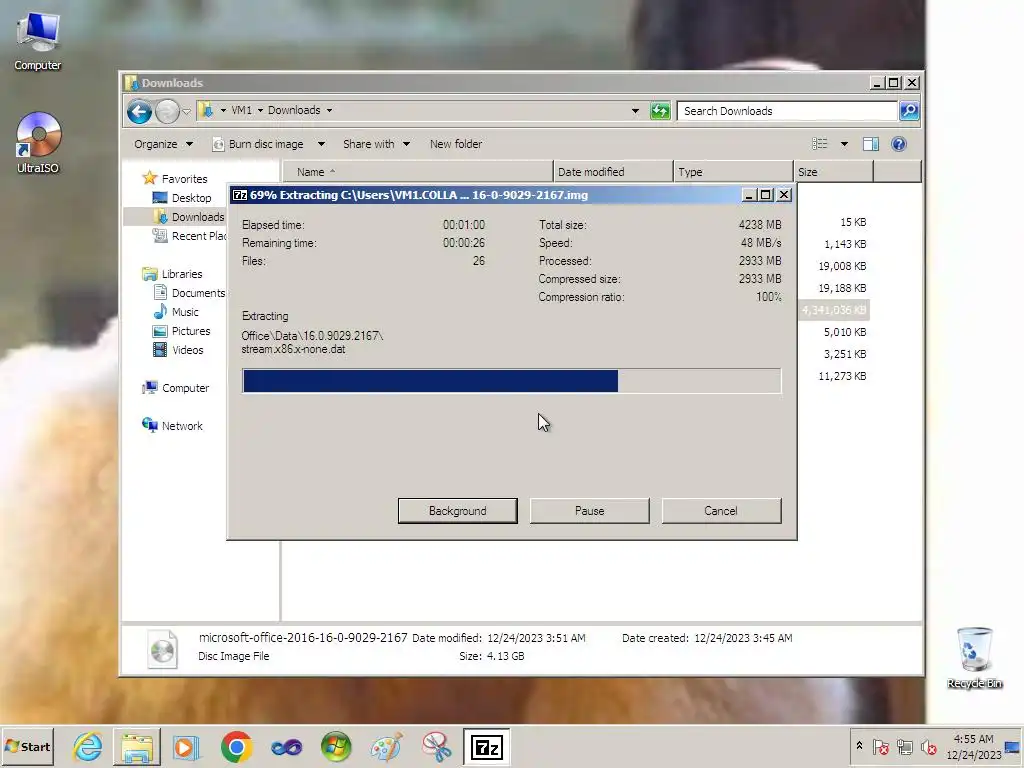The image size is (1024, 768).
Task: Sort by Date modified column header
Action: coord(613,172)
